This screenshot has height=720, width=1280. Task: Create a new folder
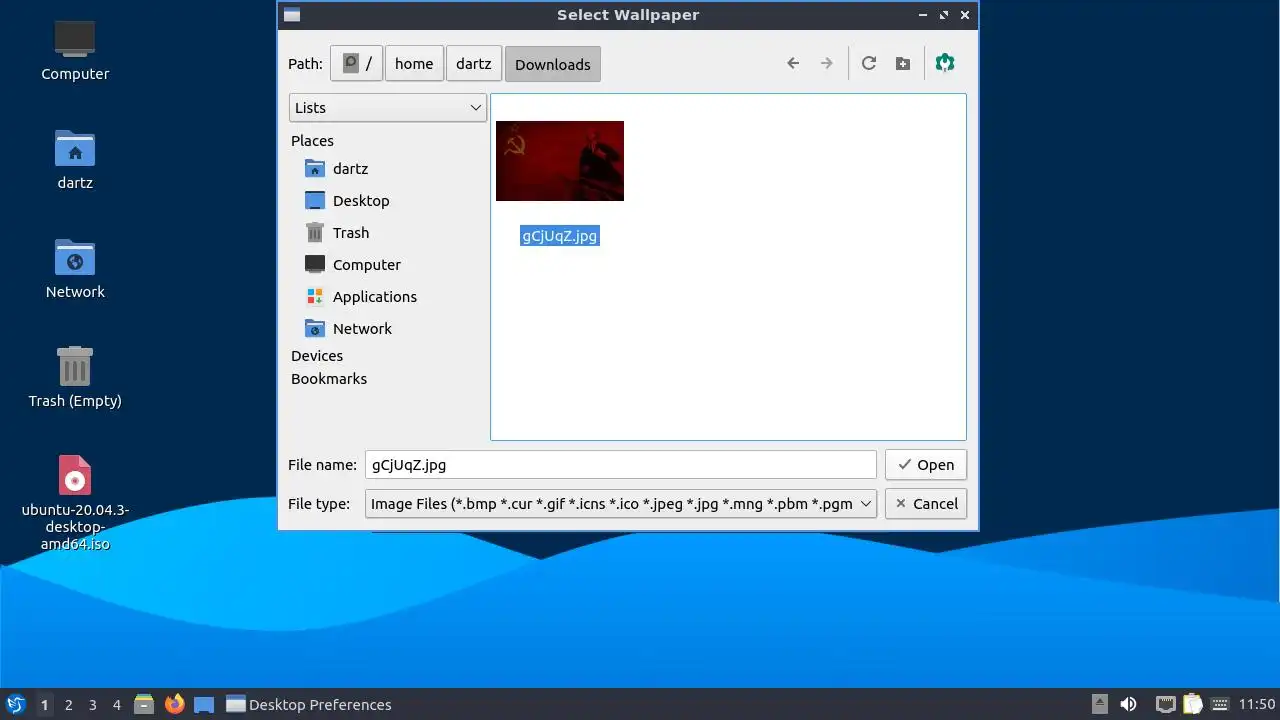[903, 63]
